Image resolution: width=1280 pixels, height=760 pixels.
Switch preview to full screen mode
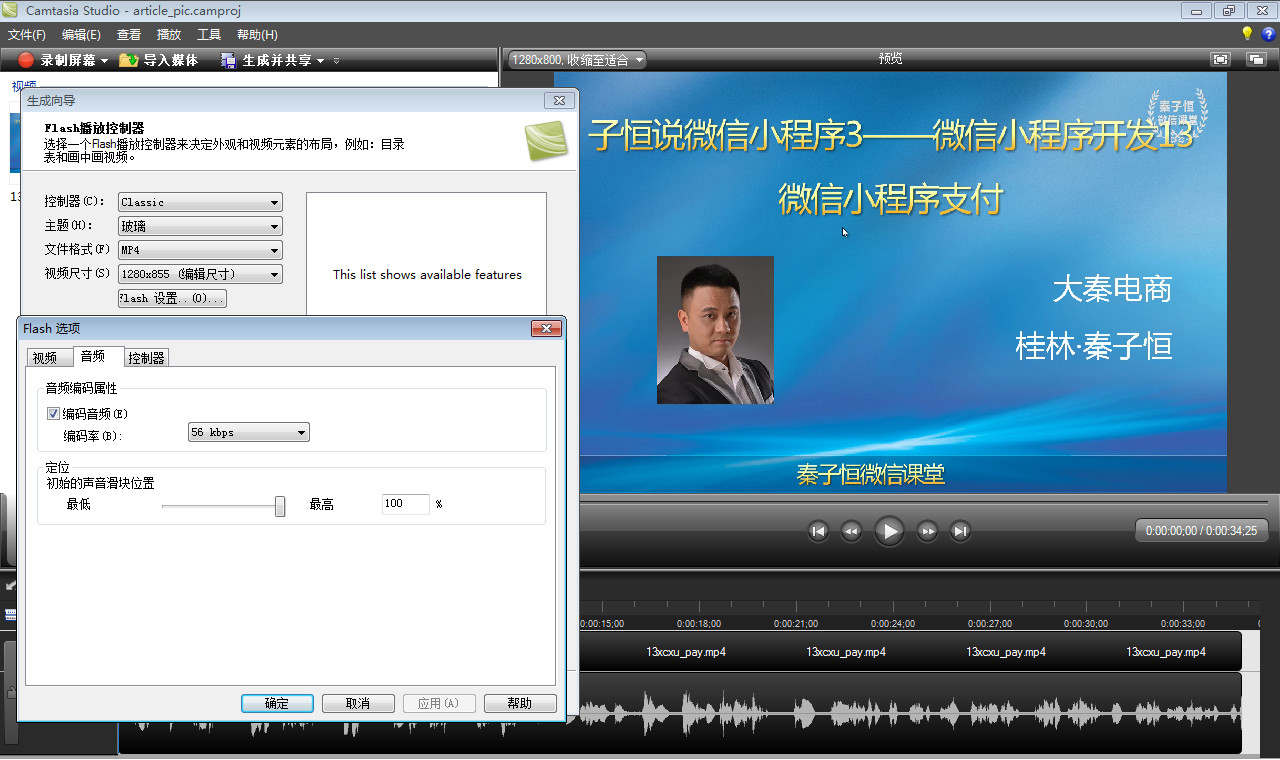tap(1220, 59)
